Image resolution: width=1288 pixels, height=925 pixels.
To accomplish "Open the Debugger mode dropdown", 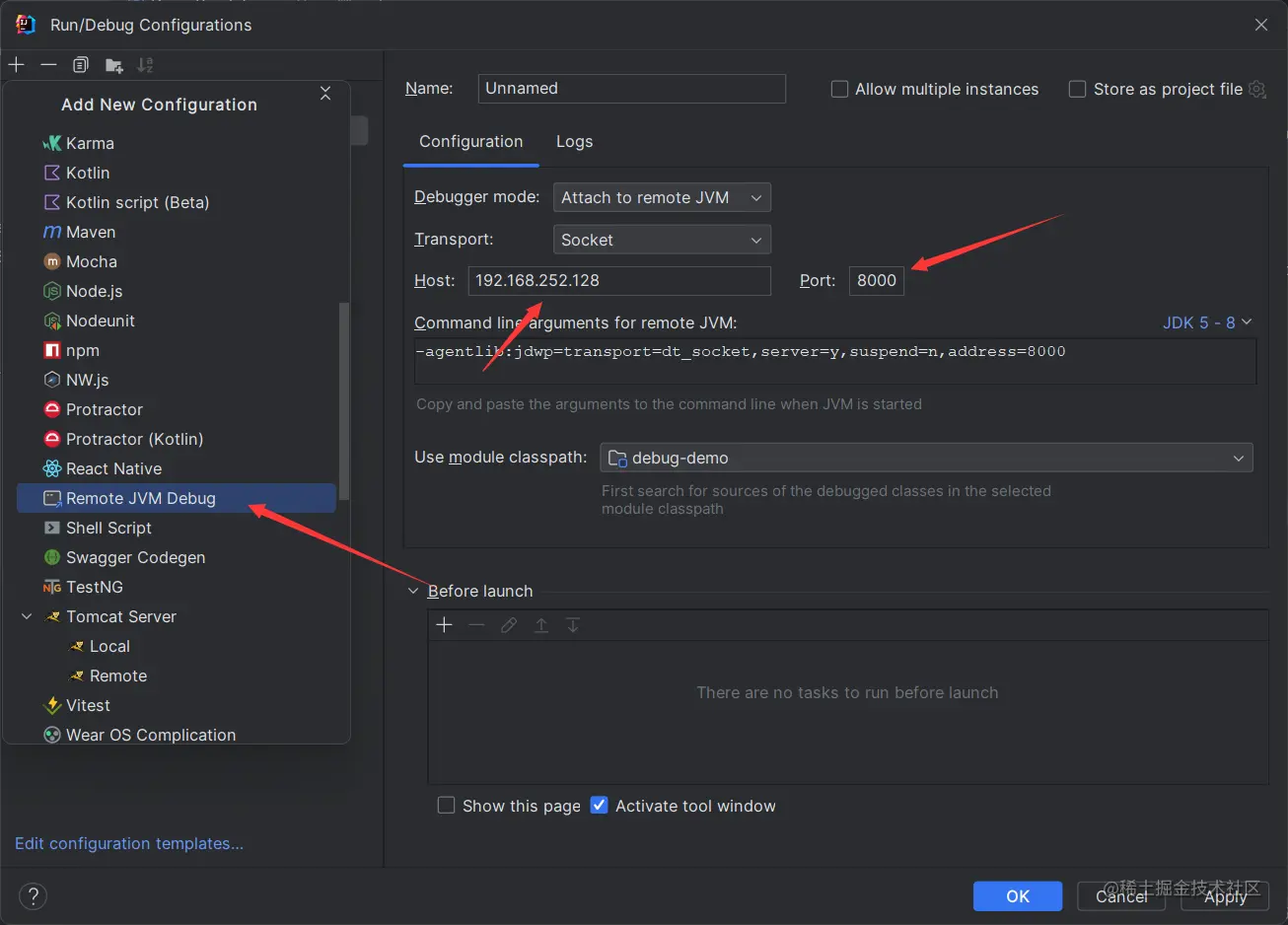I will [x=662, y=197].
